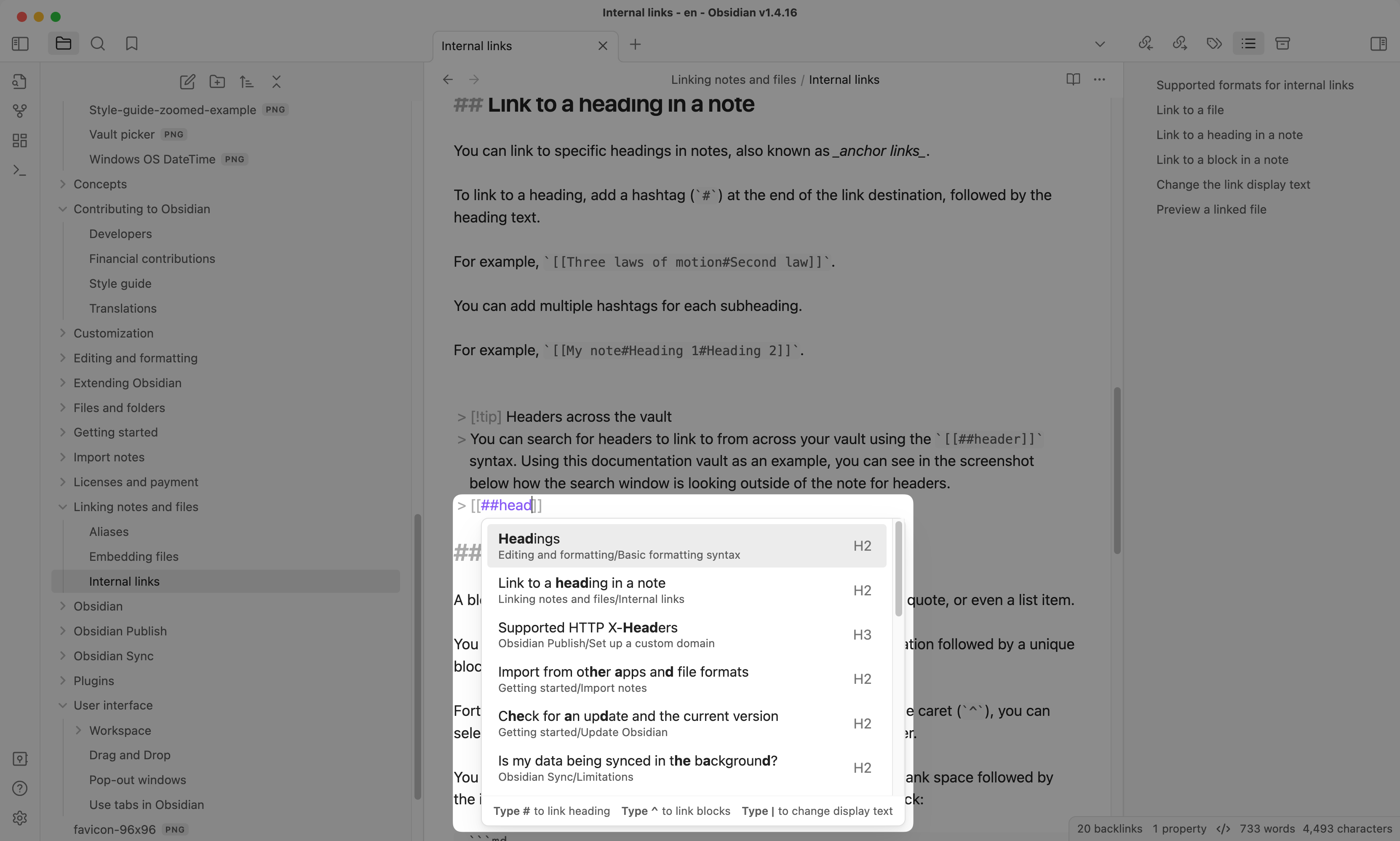Open canvas icon in ribbon
Screen dimensions: 1400x841
(x=20, y=141)
